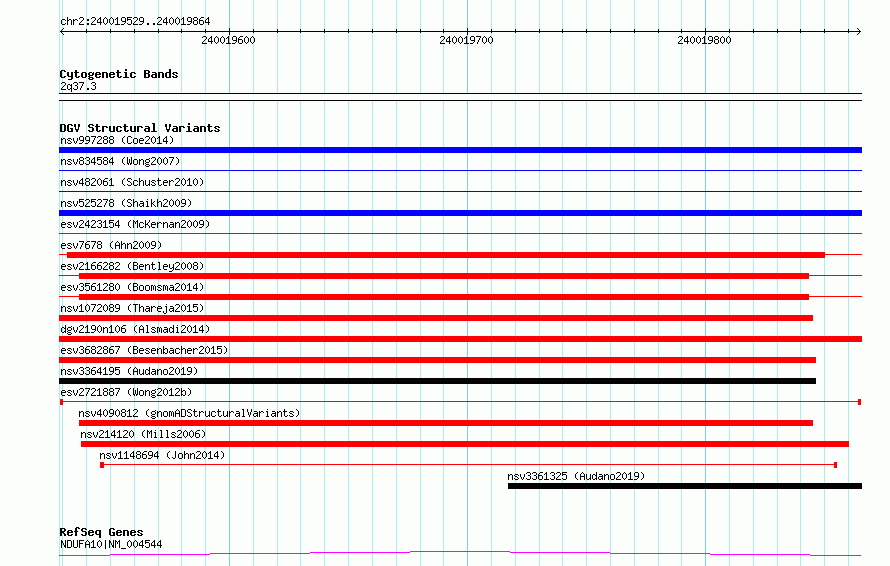Select the red bar under esv2166282

(x=444, y=276)
